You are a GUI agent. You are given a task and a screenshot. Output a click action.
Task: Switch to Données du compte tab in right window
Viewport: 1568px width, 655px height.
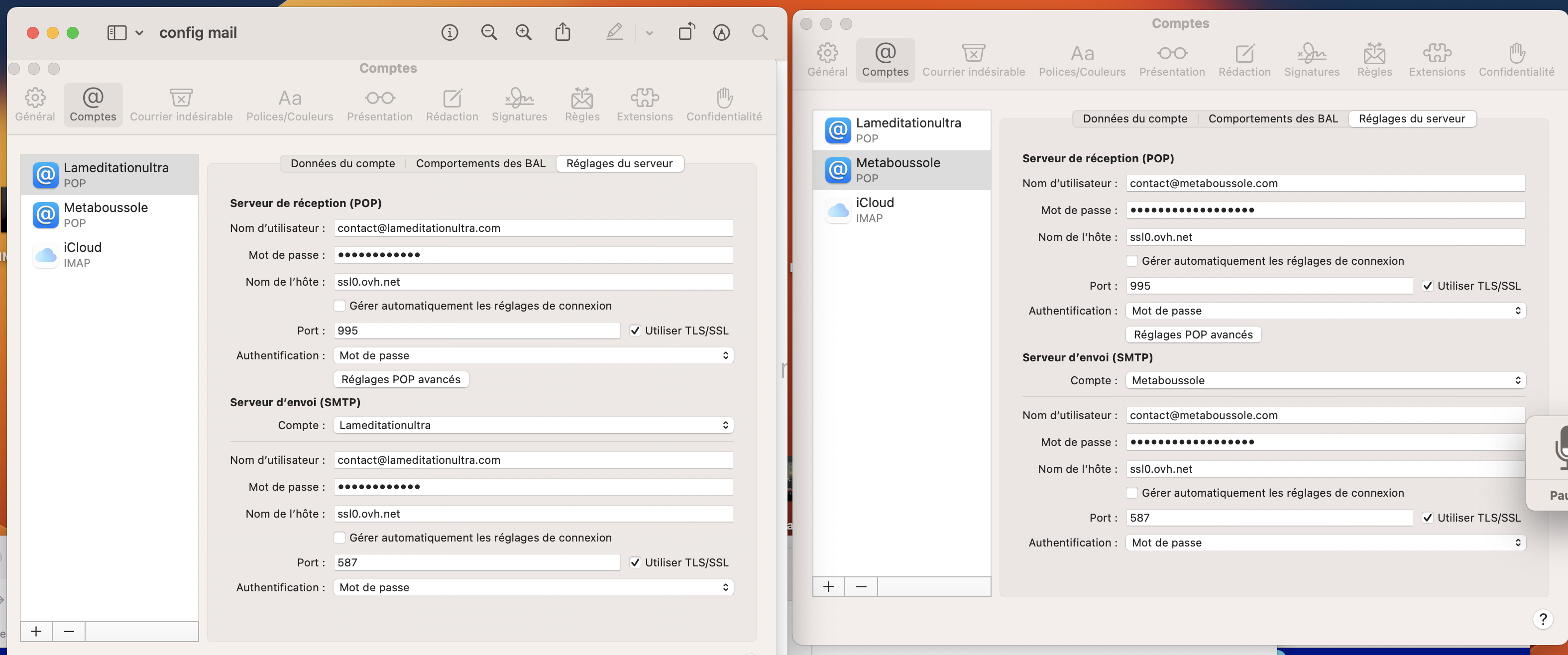[x=1134, y=118]
